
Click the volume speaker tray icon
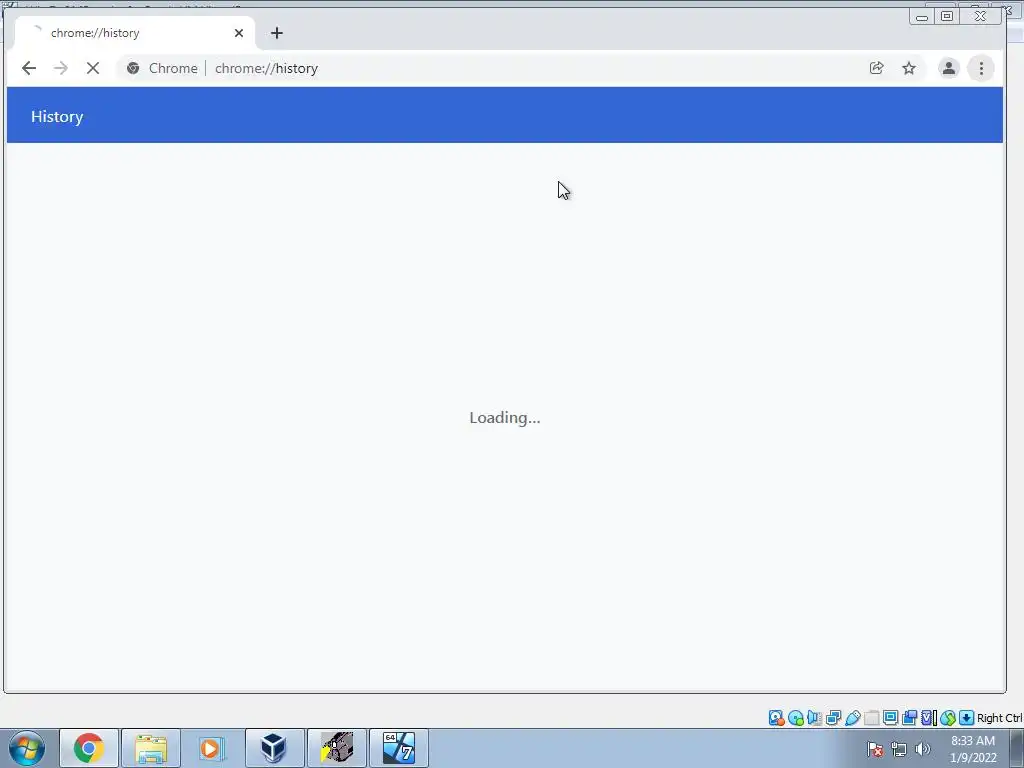[922, 749]
